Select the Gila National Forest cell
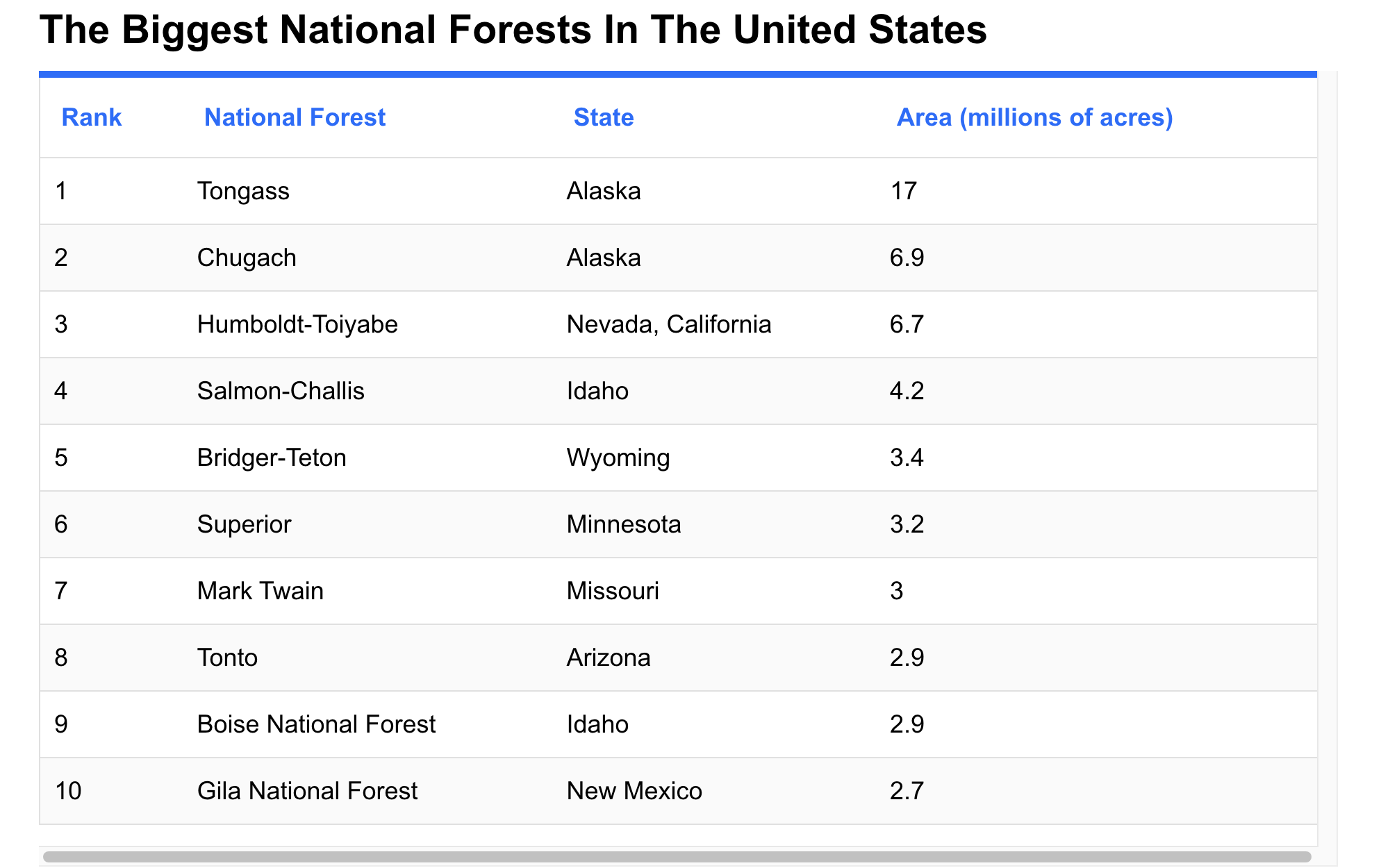The width and height of the screenshot is (1381, 868). pyautogui.click(x=307, y=791)
